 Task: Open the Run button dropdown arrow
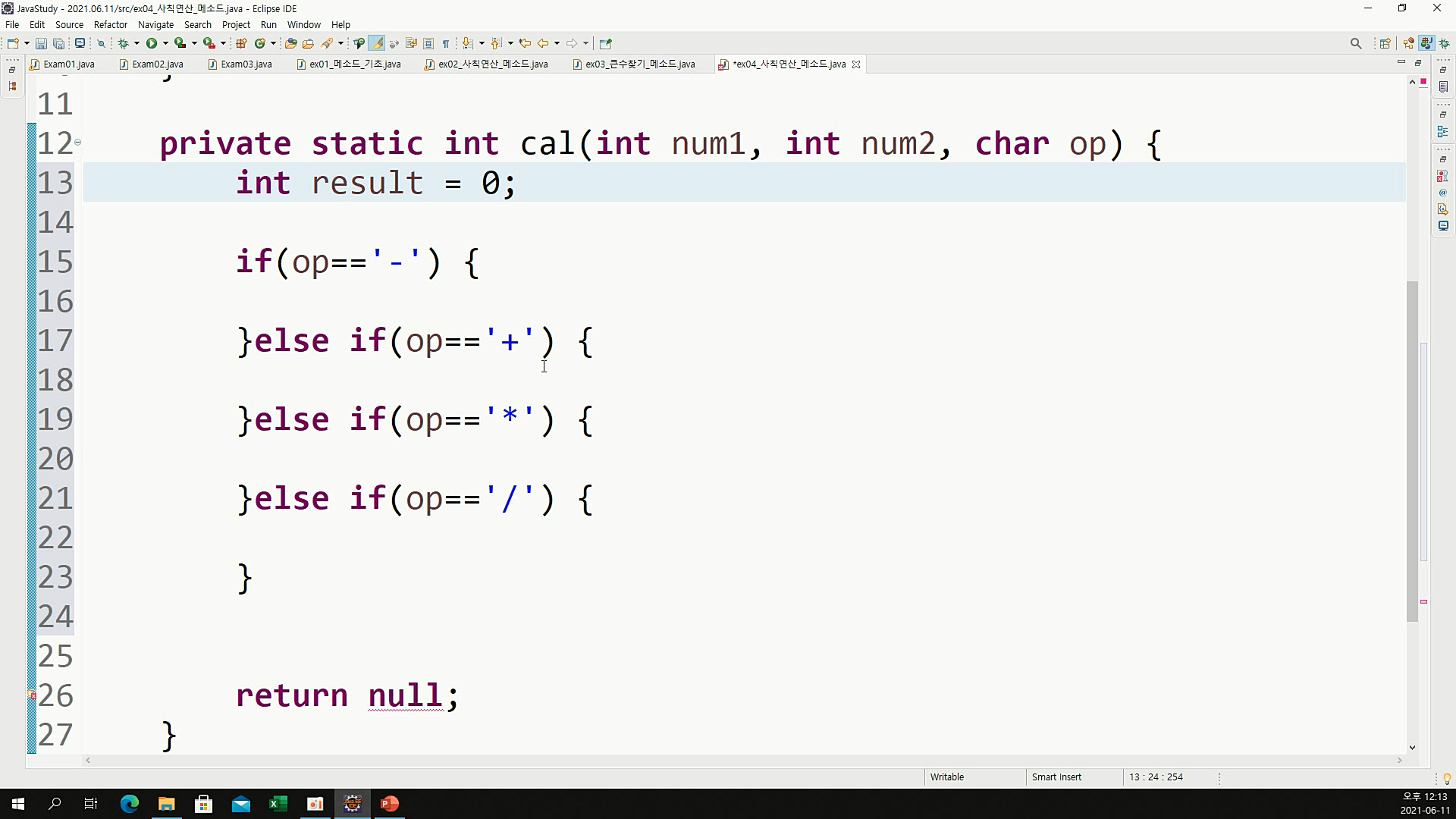(x=165, y=43)
